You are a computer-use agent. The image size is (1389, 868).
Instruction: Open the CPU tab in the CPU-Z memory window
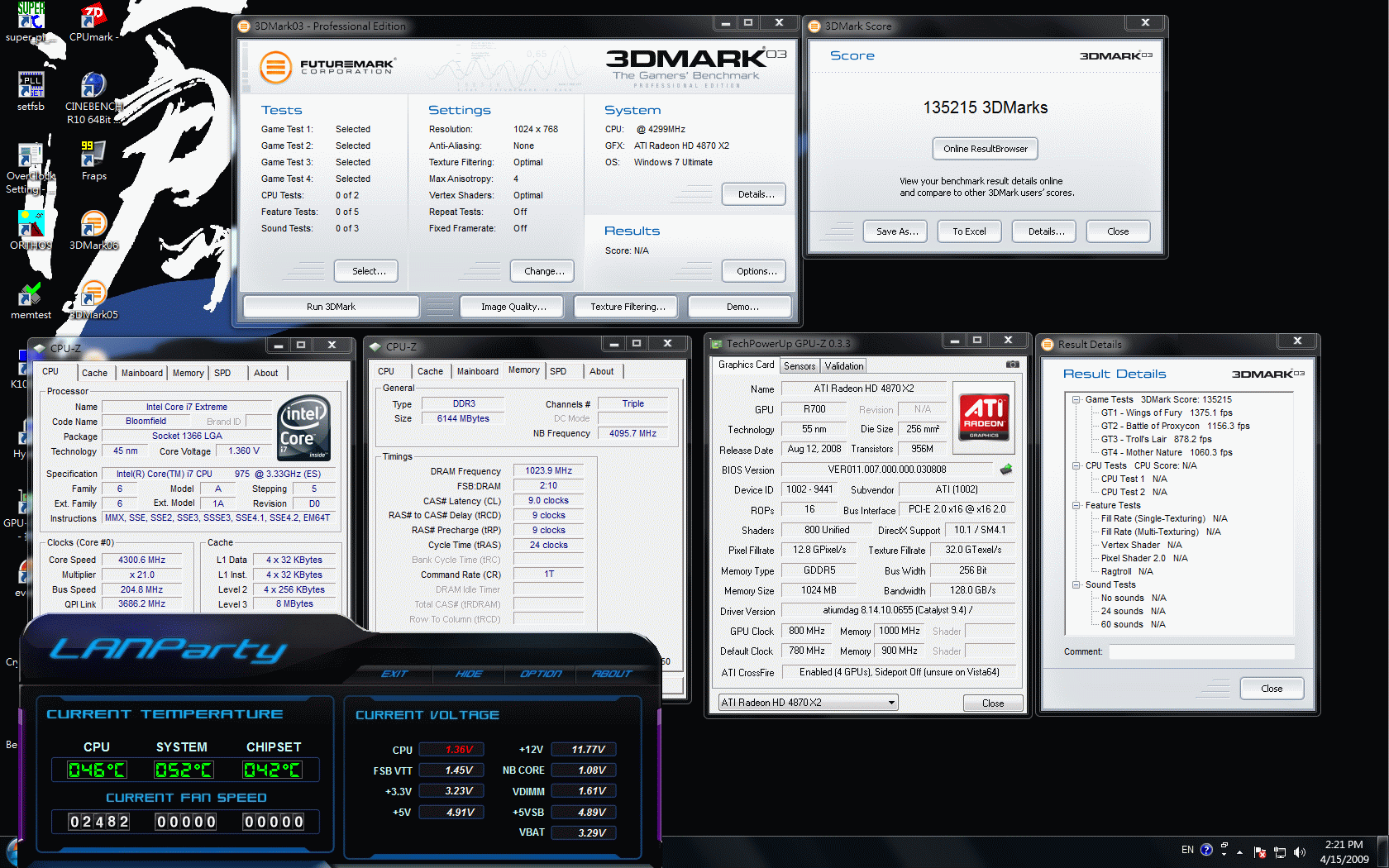coord(386,371)
